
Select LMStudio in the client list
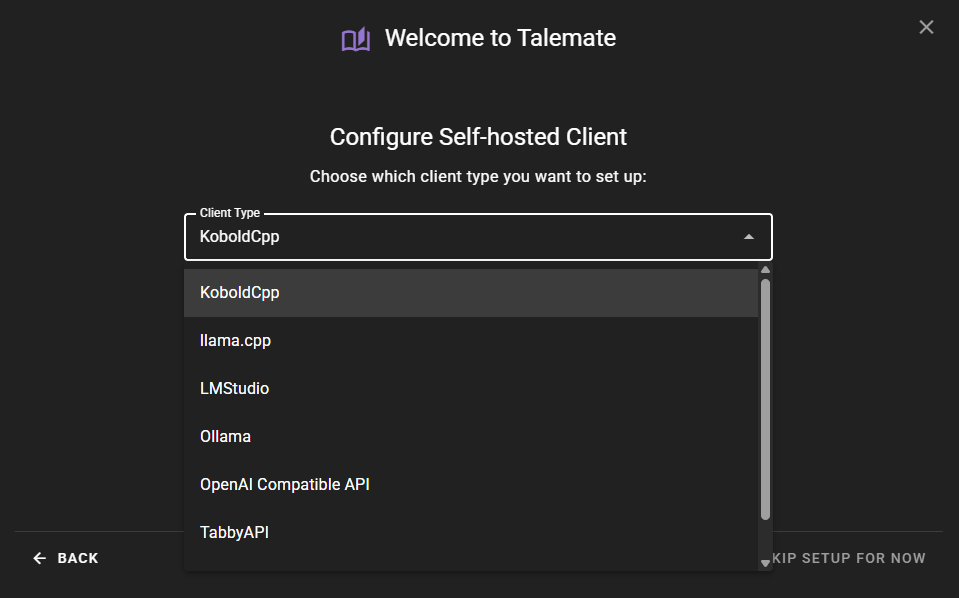tap(235, 389)
